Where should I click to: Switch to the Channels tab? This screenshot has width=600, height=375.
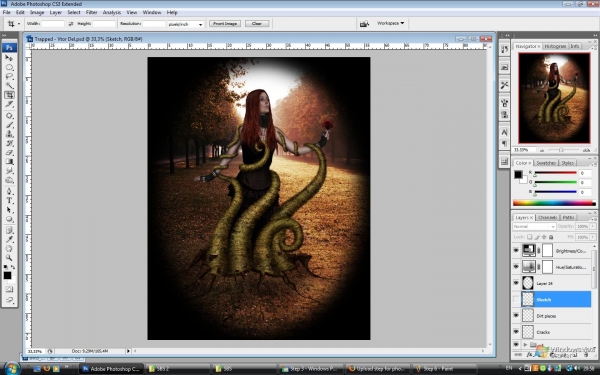coord(547,217)
